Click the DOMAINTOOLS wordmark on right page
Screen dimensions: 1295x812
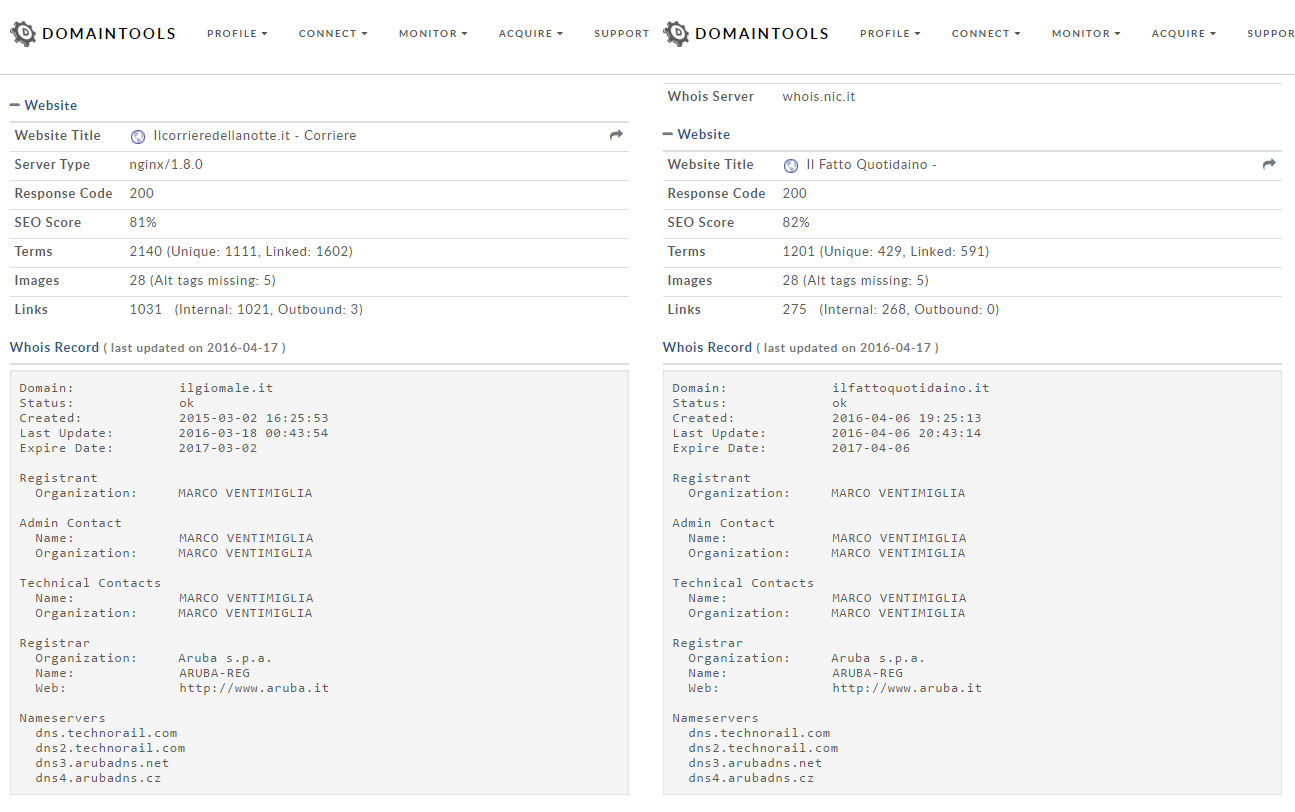pos(762,33)
